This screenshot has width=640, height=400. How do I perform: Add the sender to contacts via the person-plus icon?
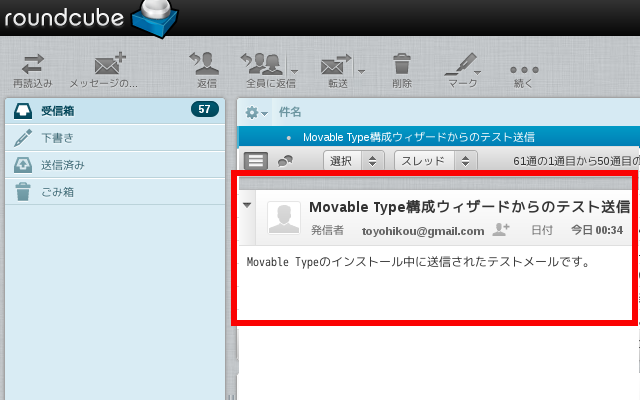500,230
